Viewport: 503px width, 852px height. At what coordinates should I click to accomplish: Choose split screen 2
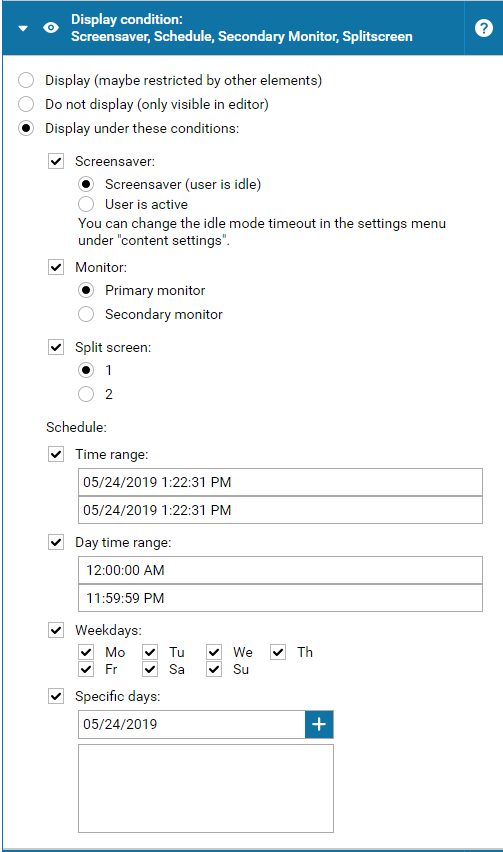pyautogui.click(x=86, y=394)
